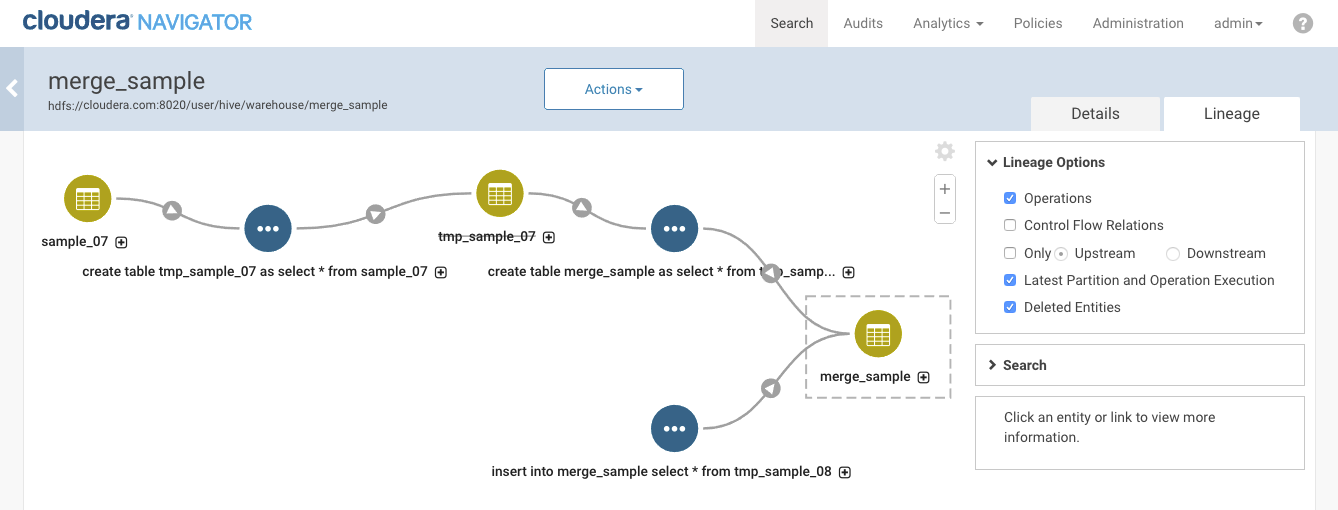
Task: Open the Actions dropdown button
Action: (x=613, y=89)
